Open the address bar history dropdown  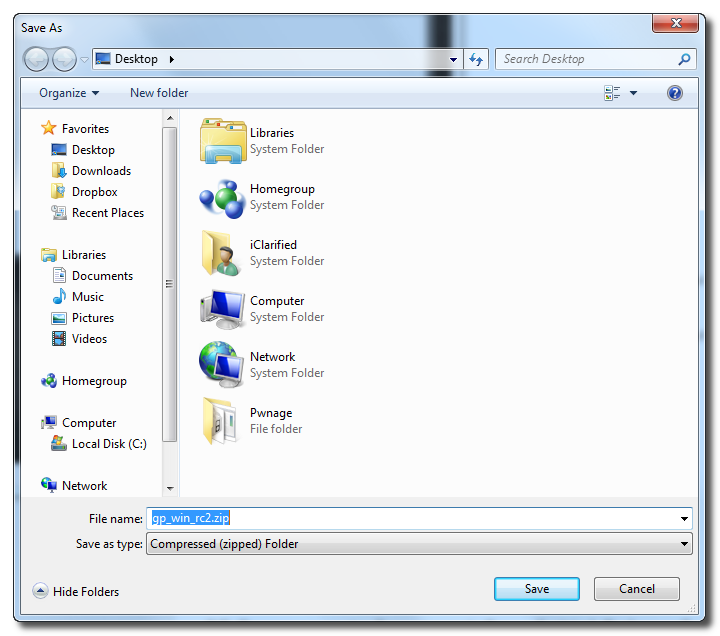point(453,60)
